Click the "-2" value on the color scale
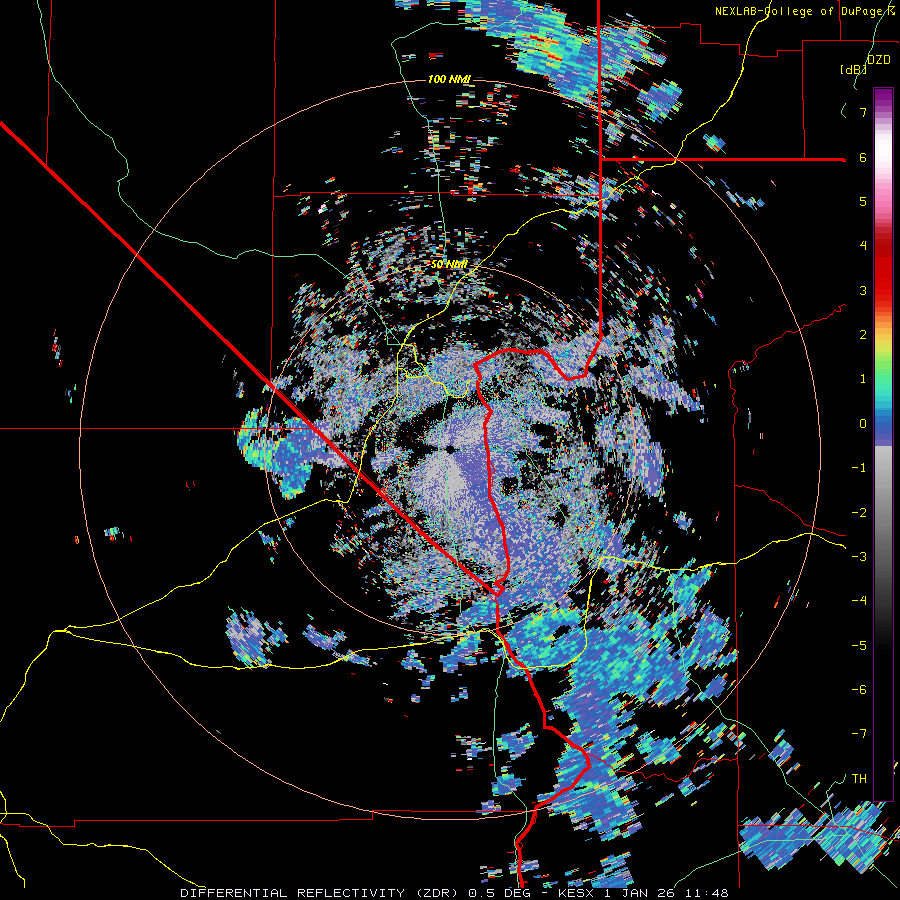This screenshot has height=900, width=900. [859, 513]
